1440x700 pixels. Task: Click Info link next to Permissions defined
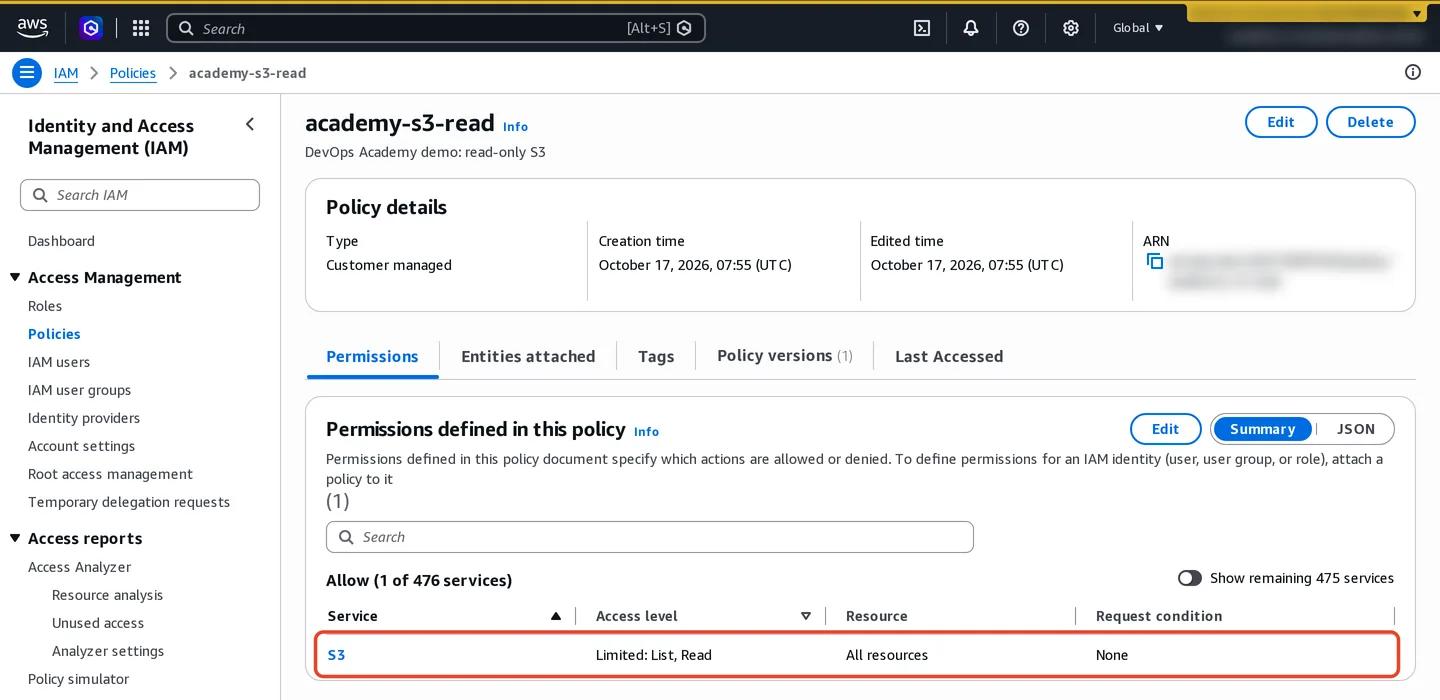646,432
